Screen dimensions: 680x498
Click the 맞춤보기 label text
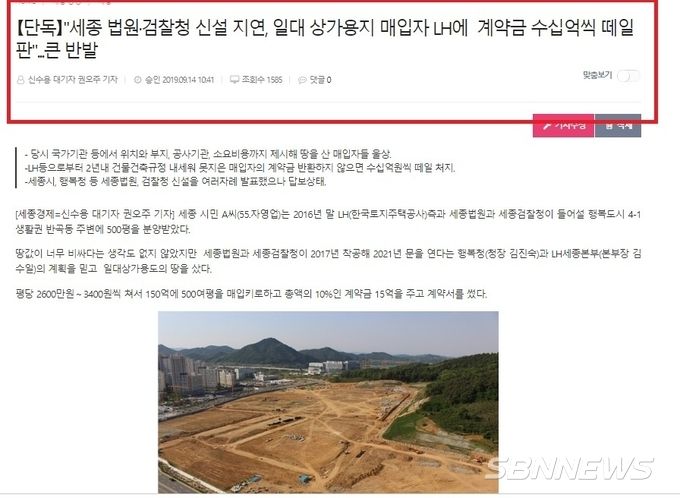click(x=597, y=75)
